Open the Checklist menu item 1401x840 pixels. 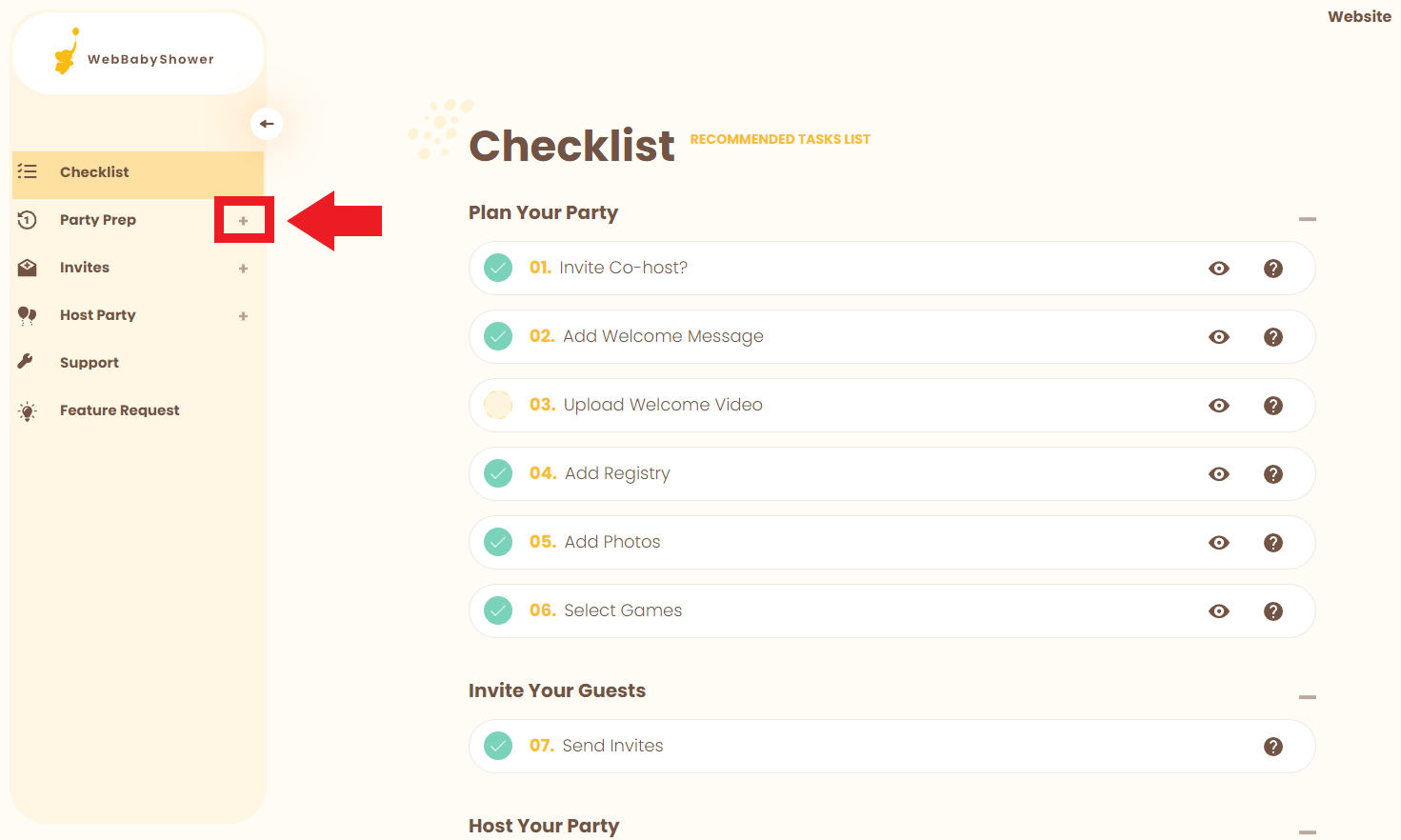click(x=94, y=172)
